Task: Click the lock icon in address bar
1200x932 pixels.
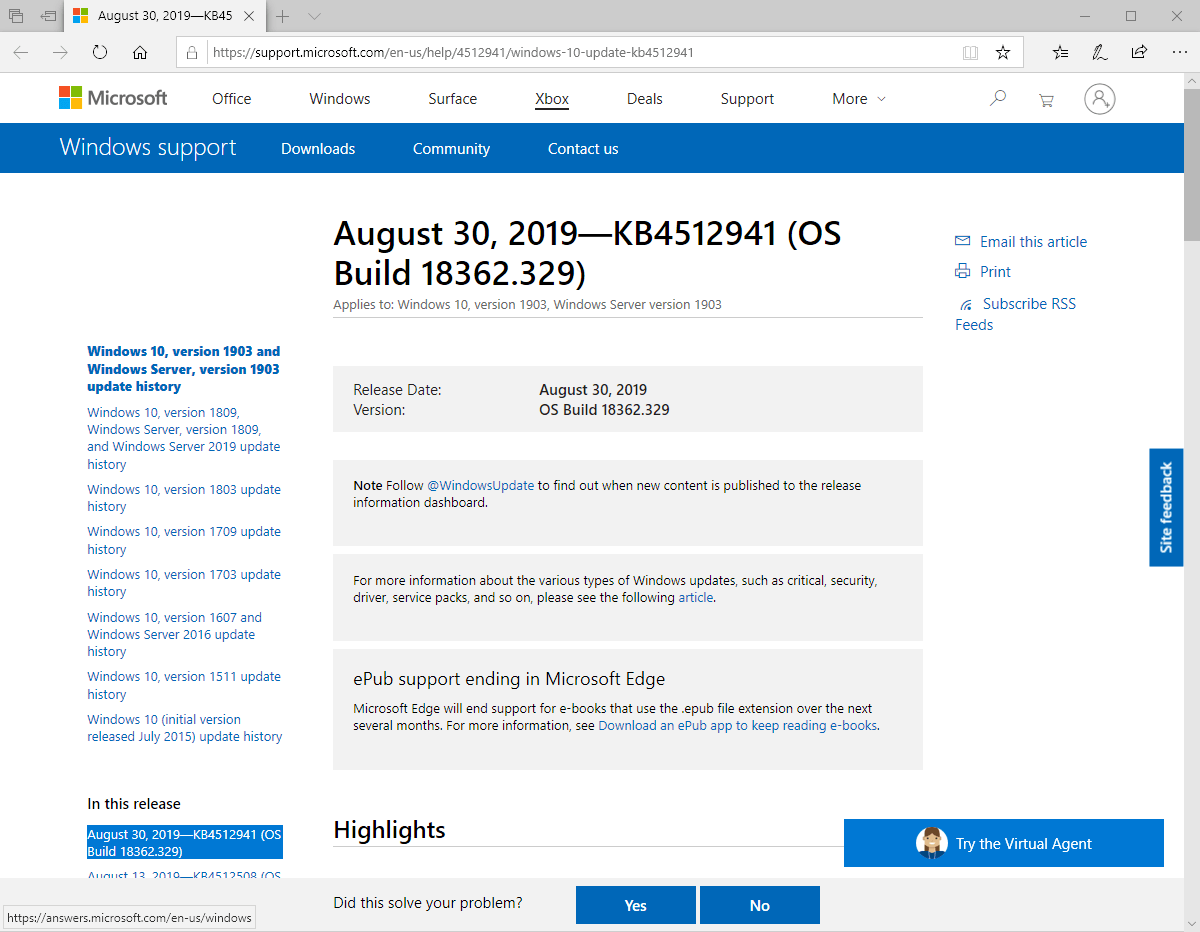Action: point(193,53)
